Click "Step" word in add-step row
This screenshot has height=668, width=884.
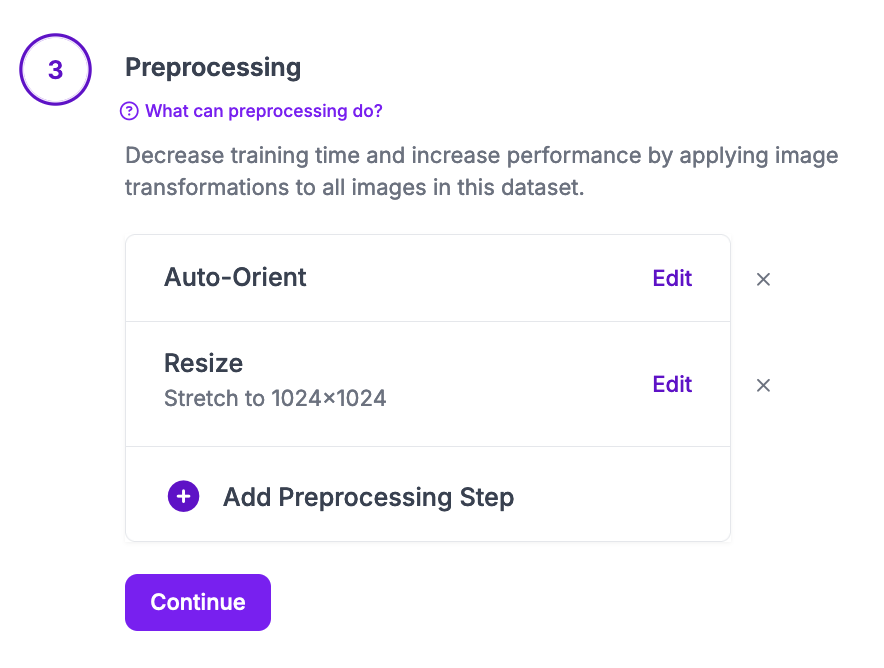click(487, 497)
